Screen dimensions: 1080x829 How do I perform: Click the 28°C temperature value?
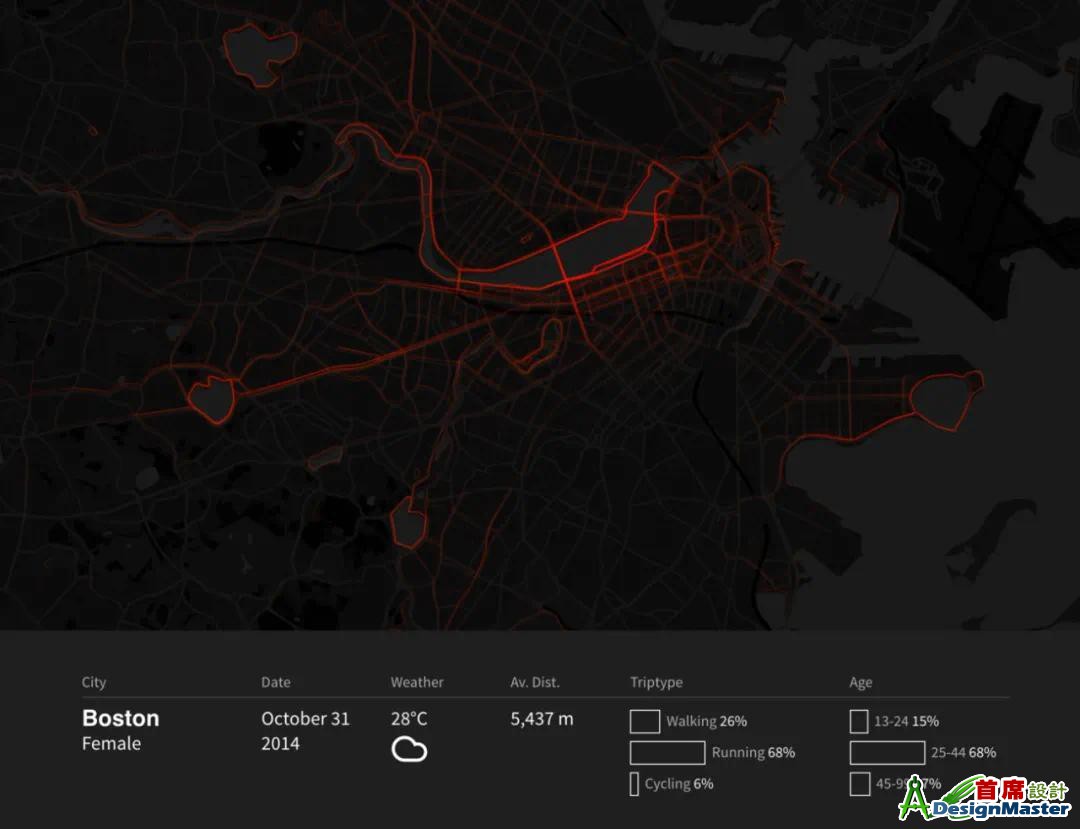(x=409, y=719)
